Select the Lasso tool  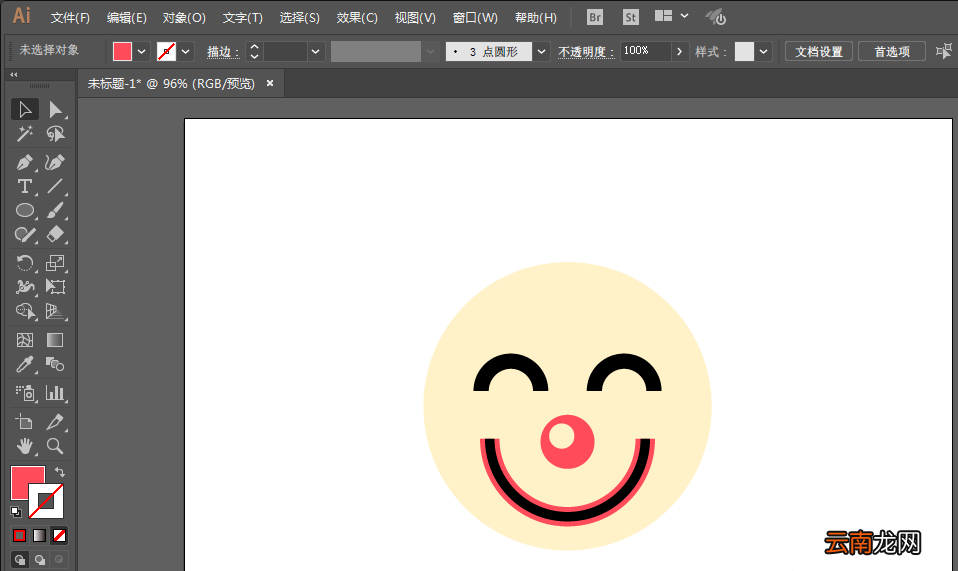tap(55, 133)
